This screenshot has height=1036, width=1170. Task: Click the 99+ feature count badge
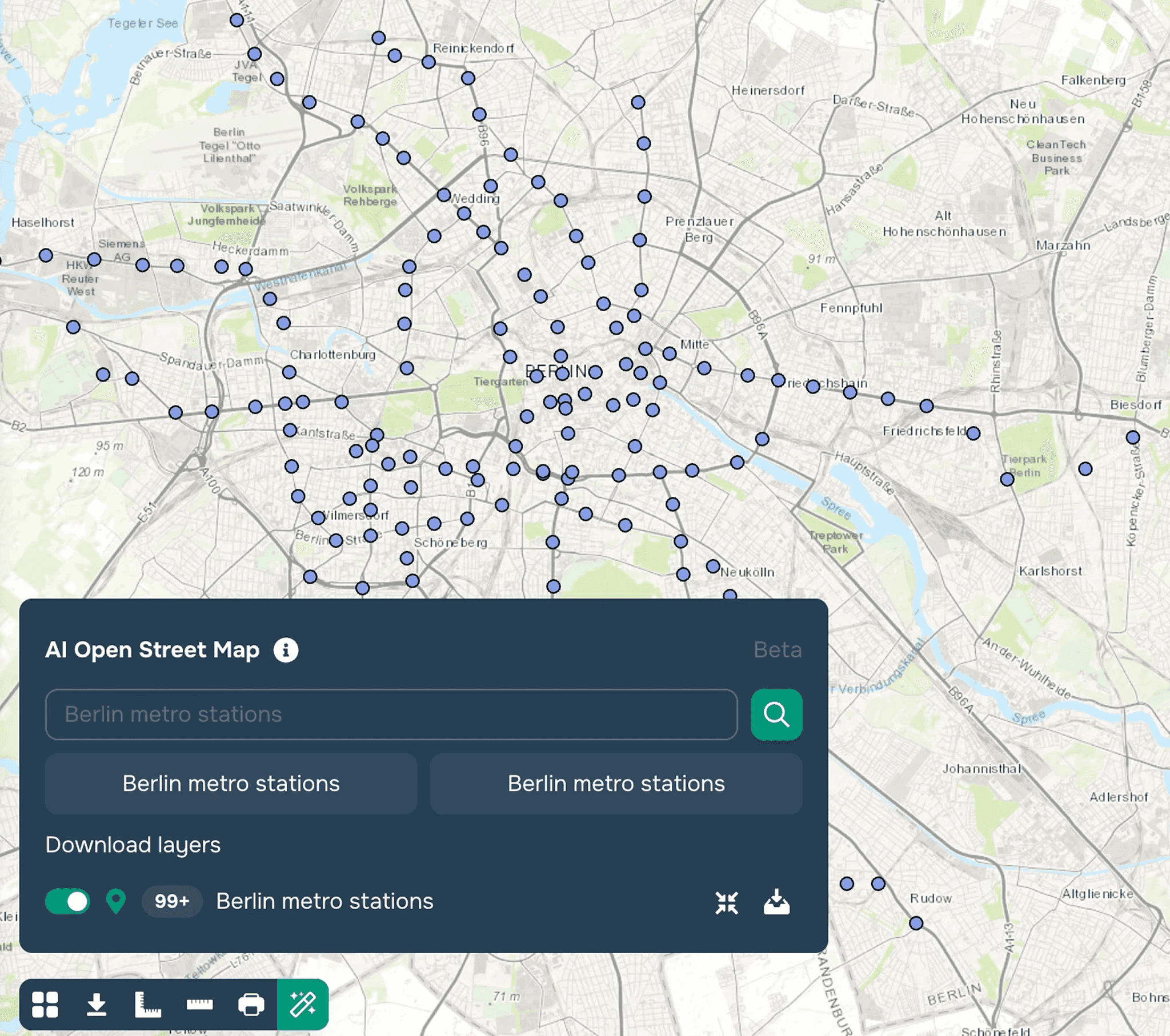click(x=172, y=901)
